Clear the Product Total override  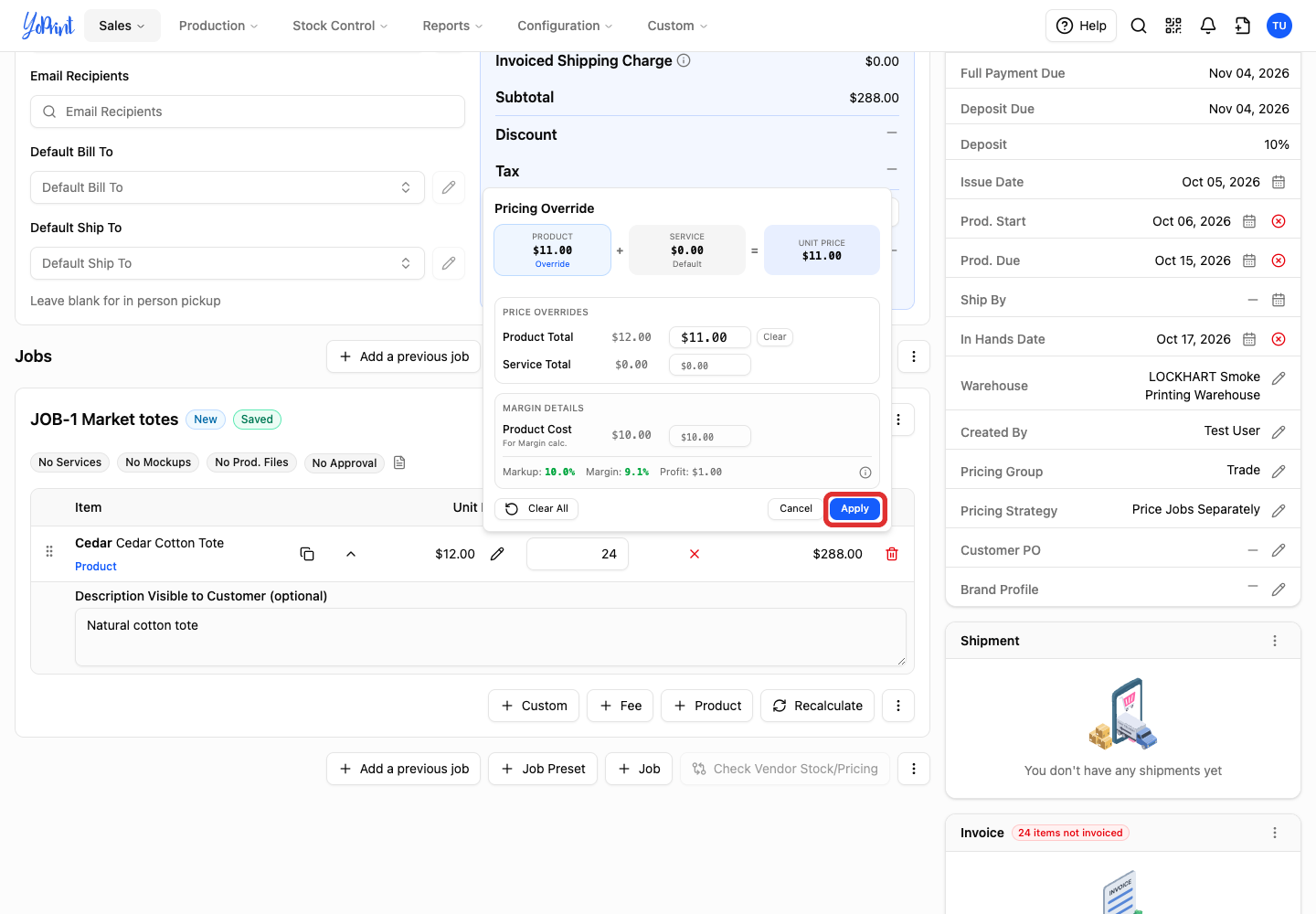click(775, 337)
